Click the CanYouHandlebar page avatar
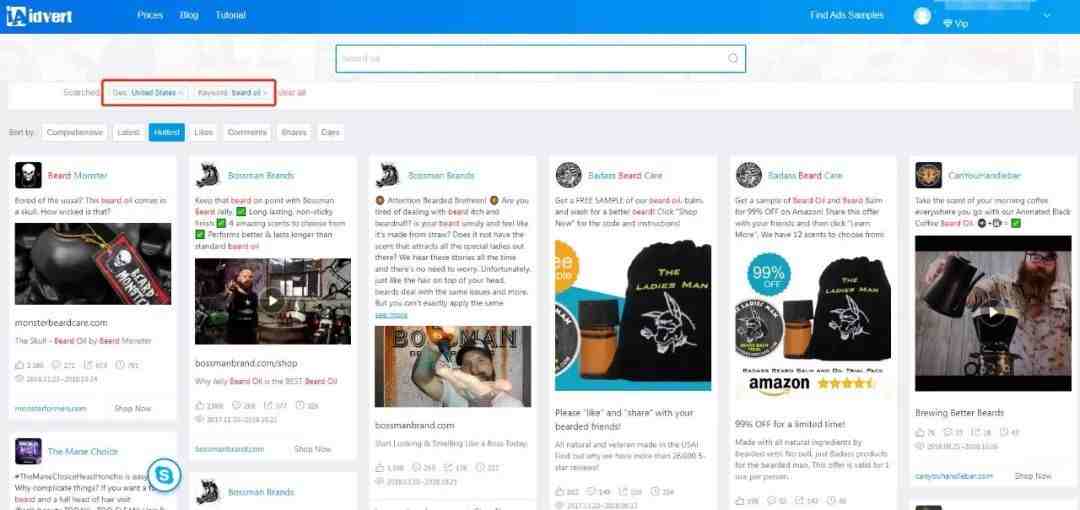Viewport: 1080px width, 510px height. tap(928, 175)
